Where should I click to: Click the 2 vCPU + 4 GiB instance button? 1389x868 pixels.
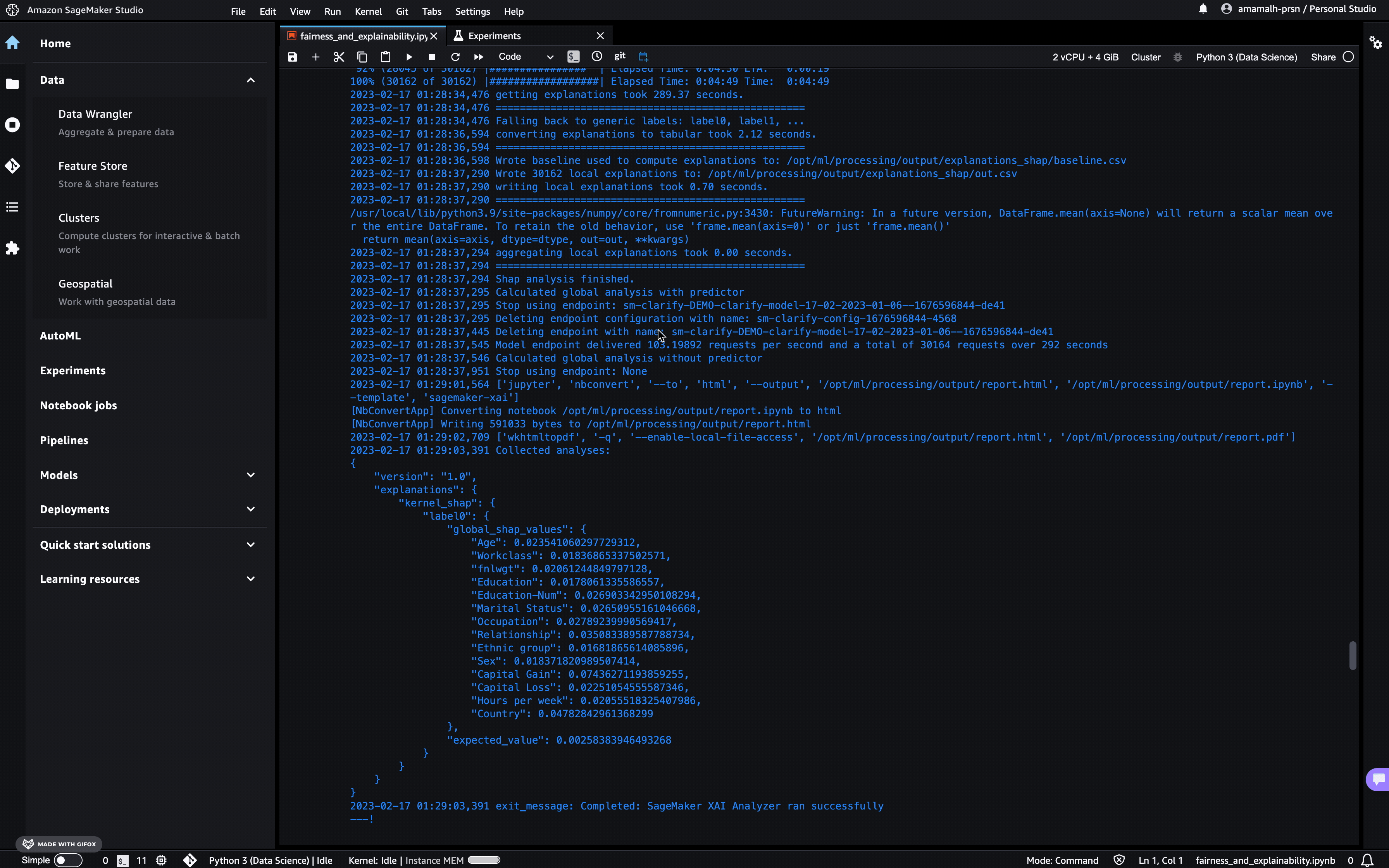(x=1085, y=57)
